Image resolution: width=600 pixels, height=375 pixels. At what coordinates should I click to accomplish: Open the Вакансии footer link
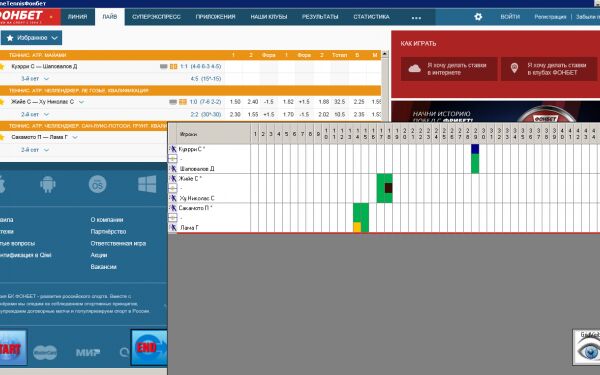[x=103, y=267]
